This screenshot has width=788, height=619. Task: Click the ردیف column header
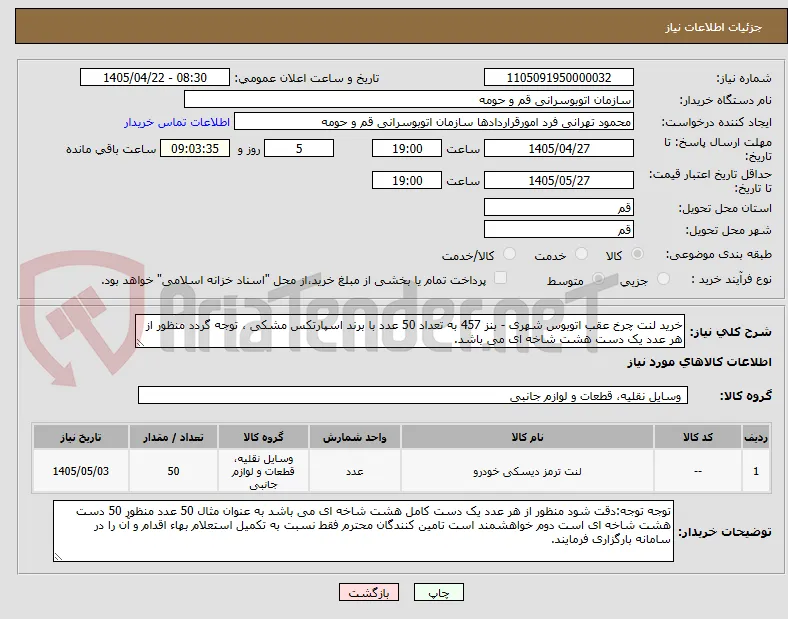click(756, 437)
